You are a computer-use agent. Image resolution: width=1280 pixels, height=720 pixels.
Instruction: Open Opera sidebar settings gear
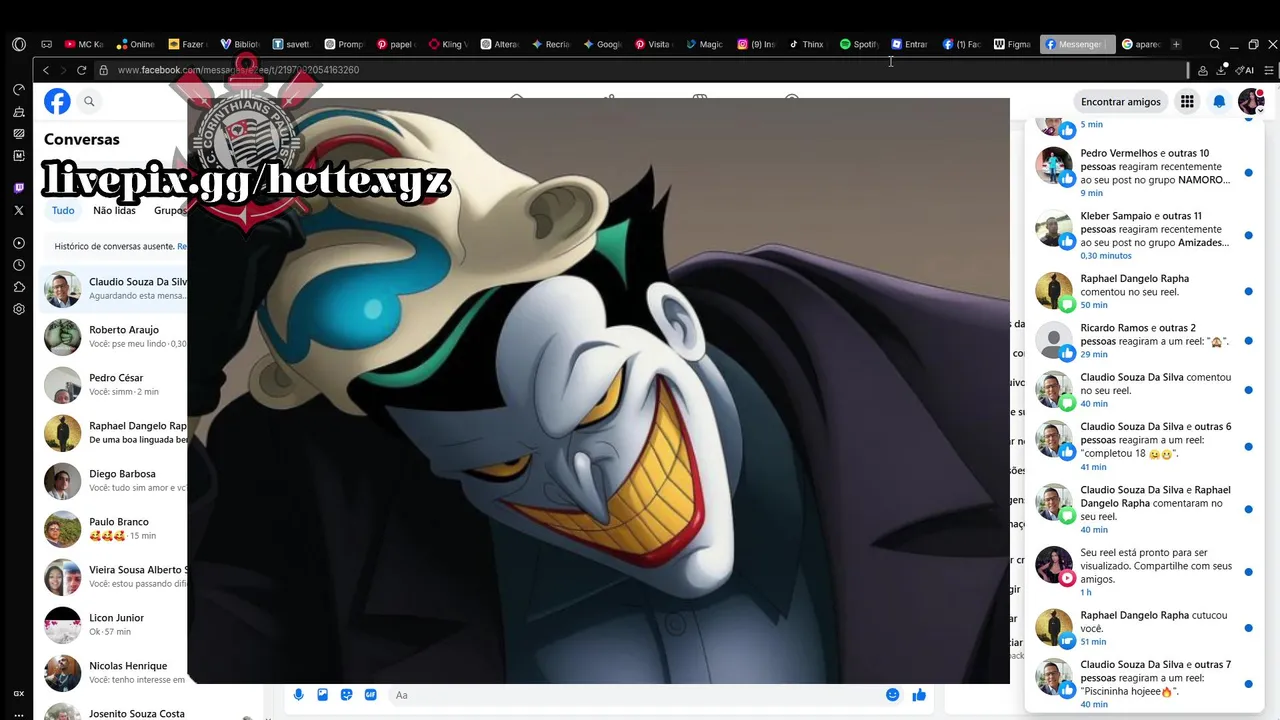click(19, 309)
